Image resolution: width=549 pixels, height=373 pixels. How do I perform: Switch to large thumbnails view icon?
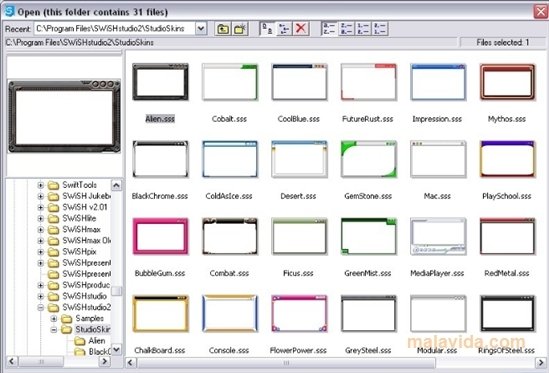tap(267, 28)
